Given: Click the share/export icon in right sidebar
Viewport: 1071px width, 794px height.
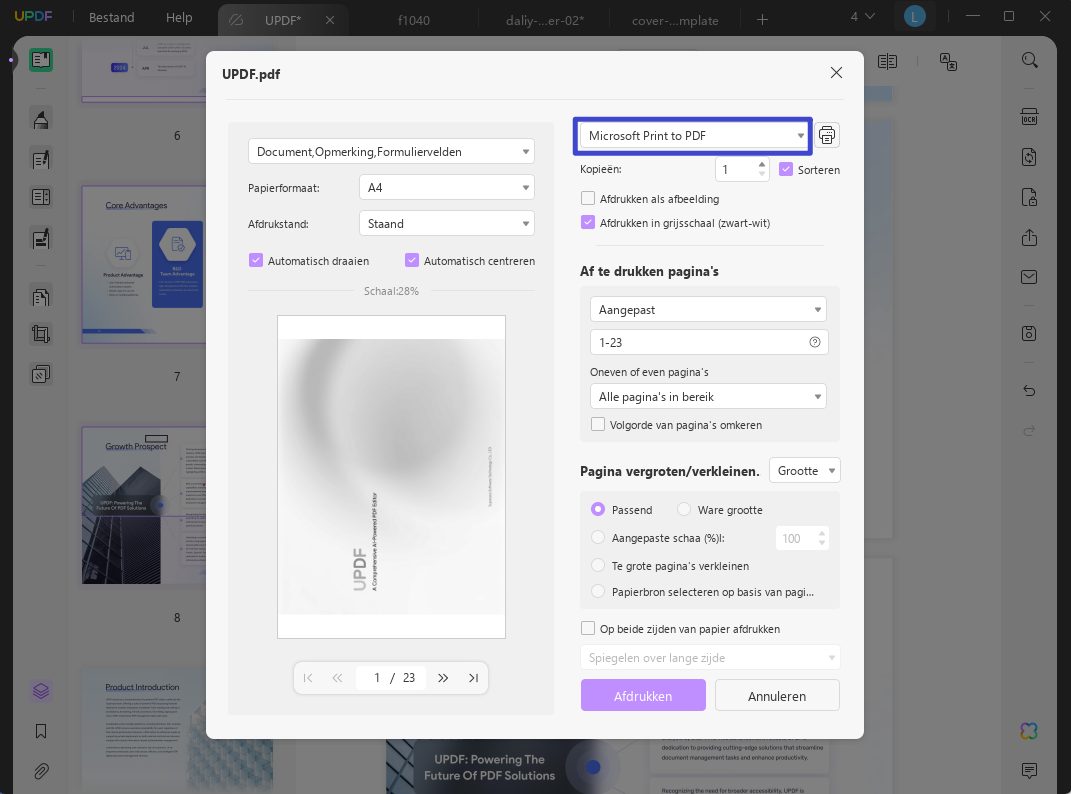Looking at the screenshot, I should (x=1029, y=237).
